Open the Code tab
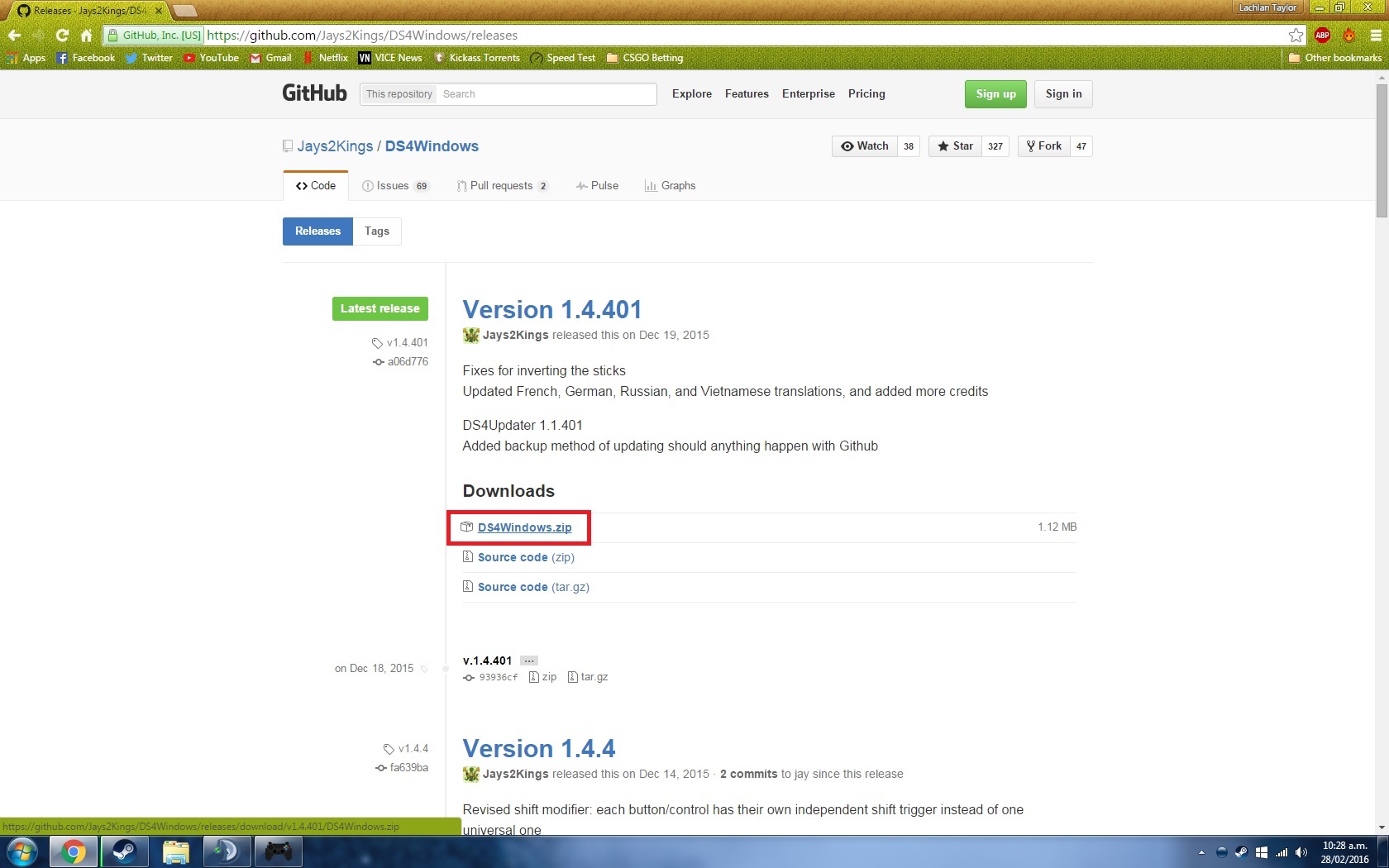 pos(316,186)
